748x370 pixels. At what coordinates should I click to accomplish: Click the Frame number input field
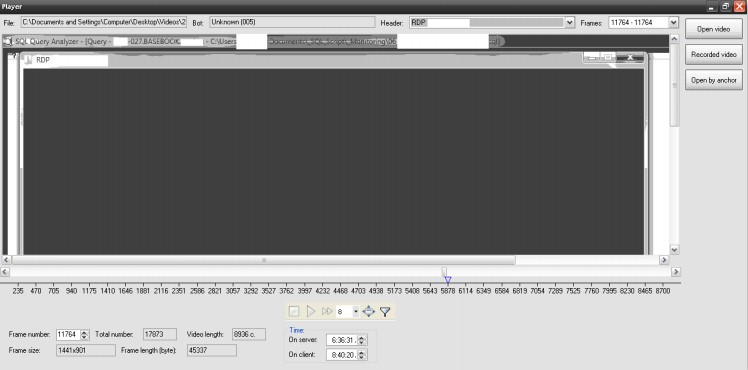coord(68,335)
